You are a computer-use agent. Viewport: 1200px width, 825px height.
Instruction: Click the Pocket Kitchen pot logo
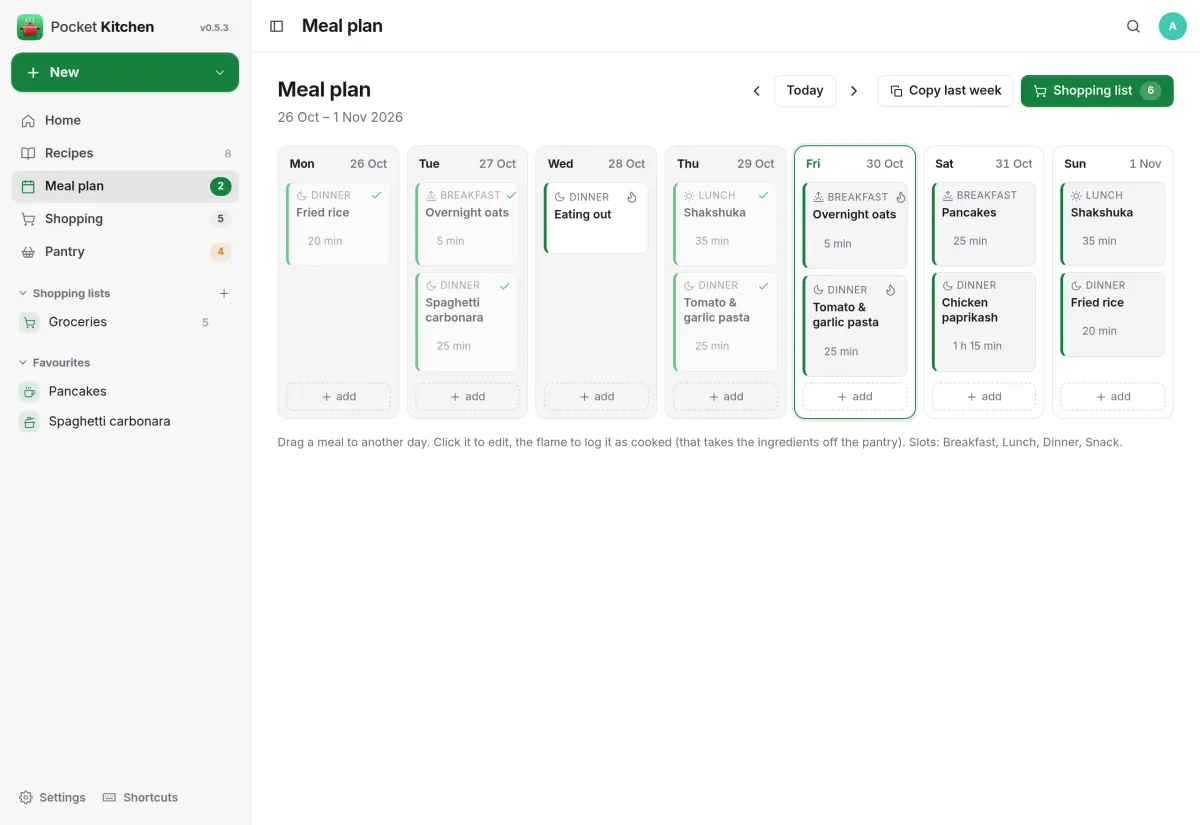pyautogui.click(x=30, y=27)
